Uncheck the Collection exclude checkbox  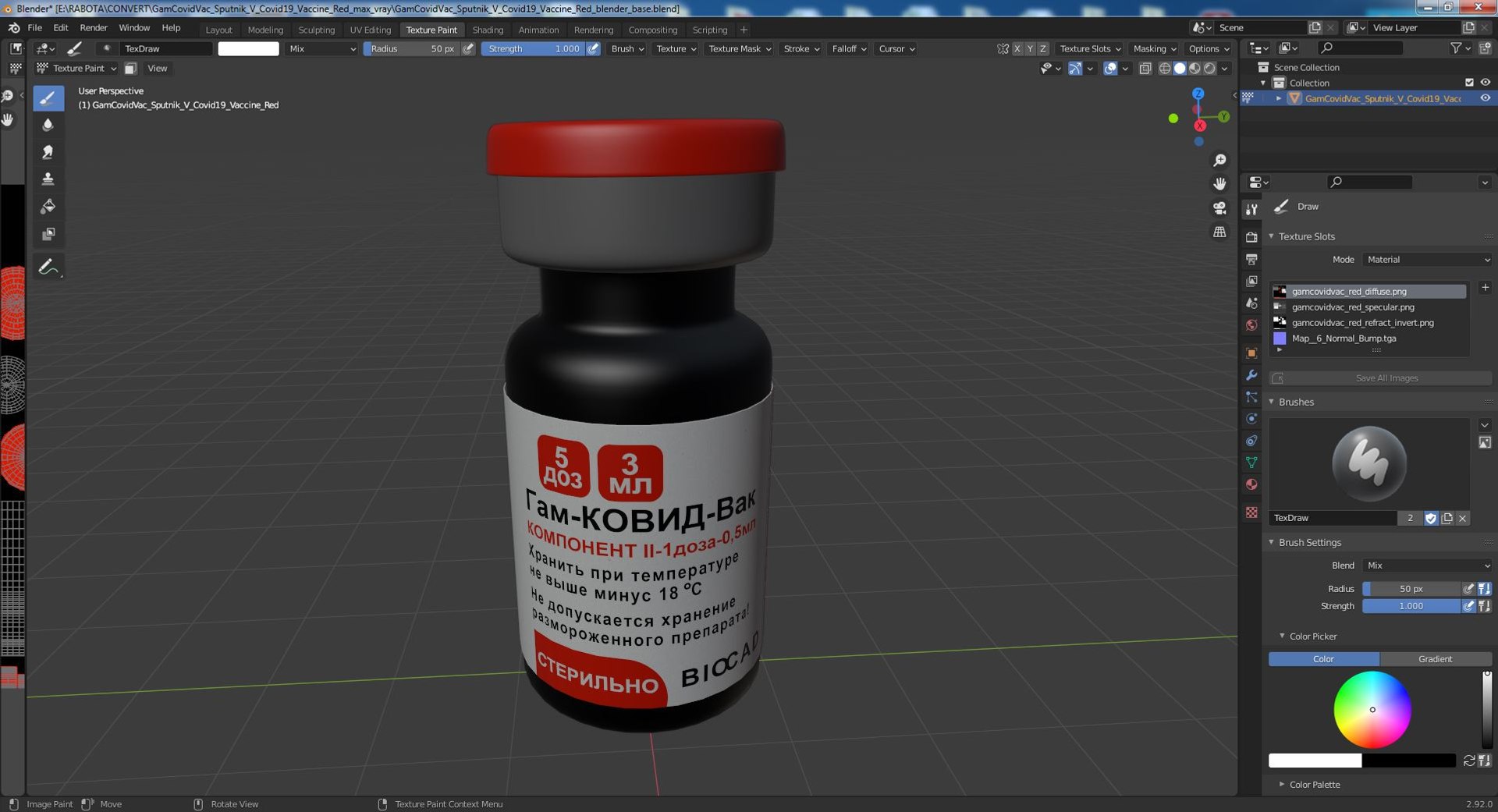(x=1469, y=83)
